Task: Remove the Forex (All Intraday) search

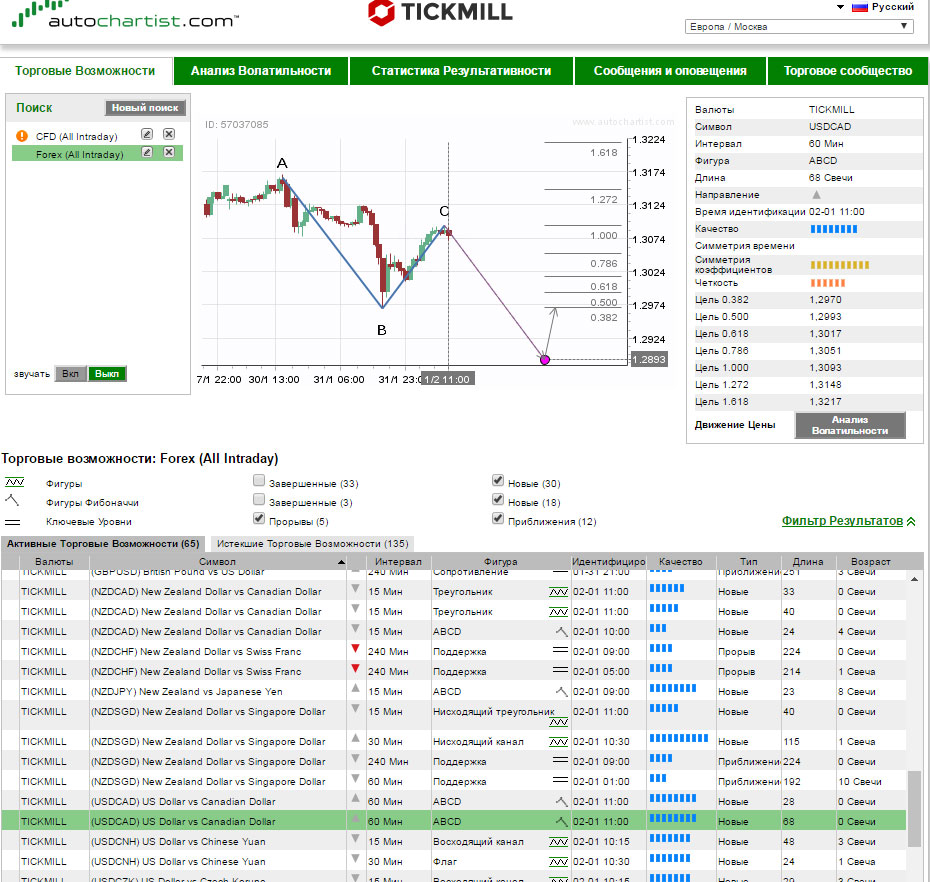Action: pyautogui.click(x=169, y=152)
